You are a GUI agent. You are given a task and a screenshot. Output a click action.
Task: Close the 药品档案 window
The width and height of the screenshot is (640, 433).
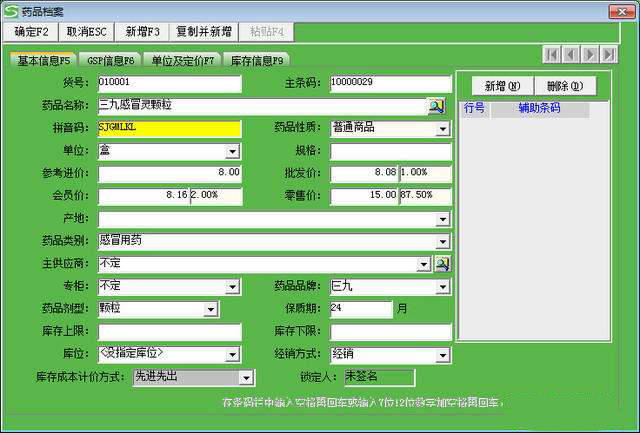click(x=622, y=12)
